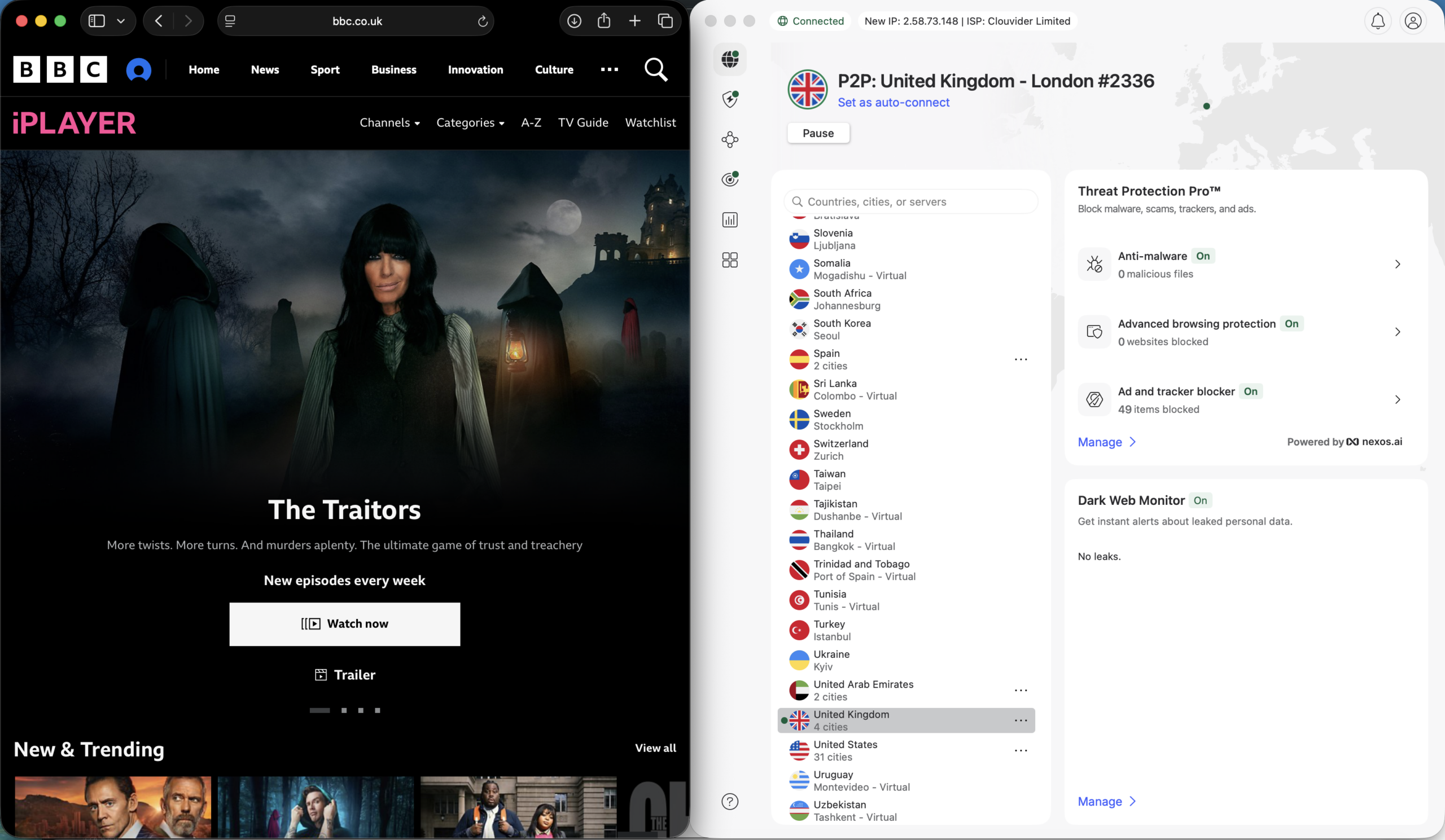Screen dimensions: 1445x840
Task: Open the Meshnet icon in NordVPN sidebar
Action: 730,139
